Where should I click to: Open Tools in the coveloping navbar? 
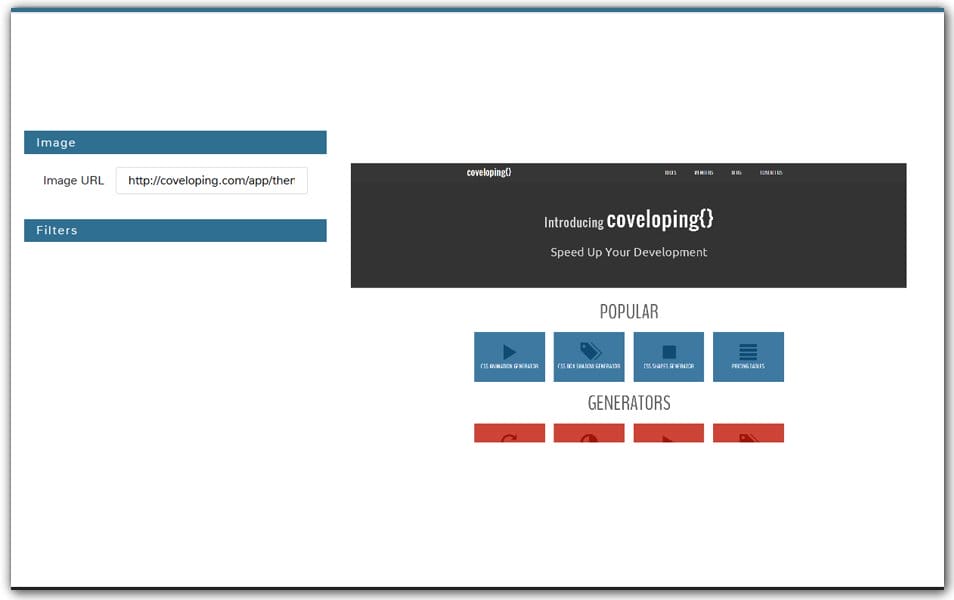tap(670, 172)
